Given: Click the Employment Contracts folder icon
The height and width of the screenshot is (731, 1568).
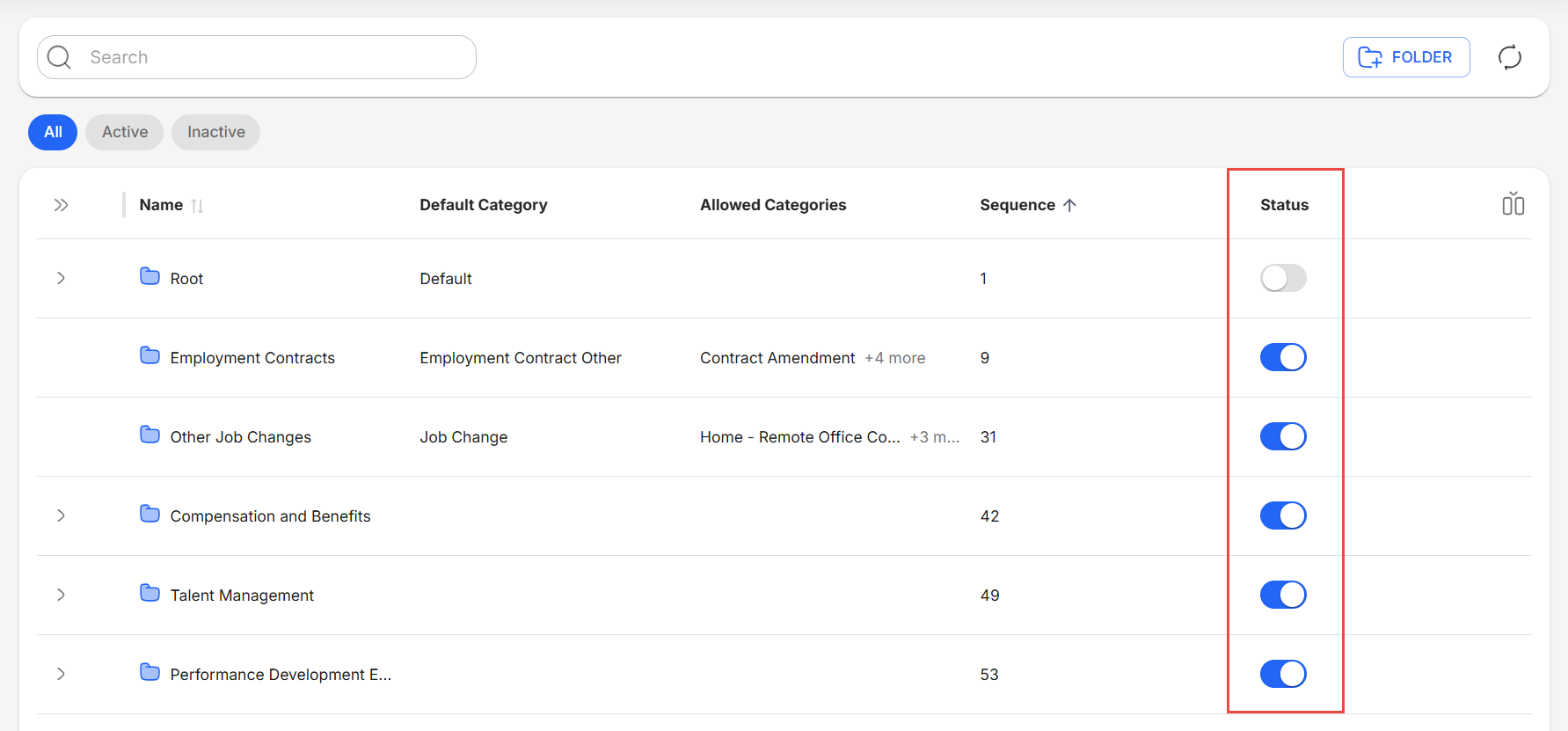Looking at the screenshot, I should click(150, 355).
